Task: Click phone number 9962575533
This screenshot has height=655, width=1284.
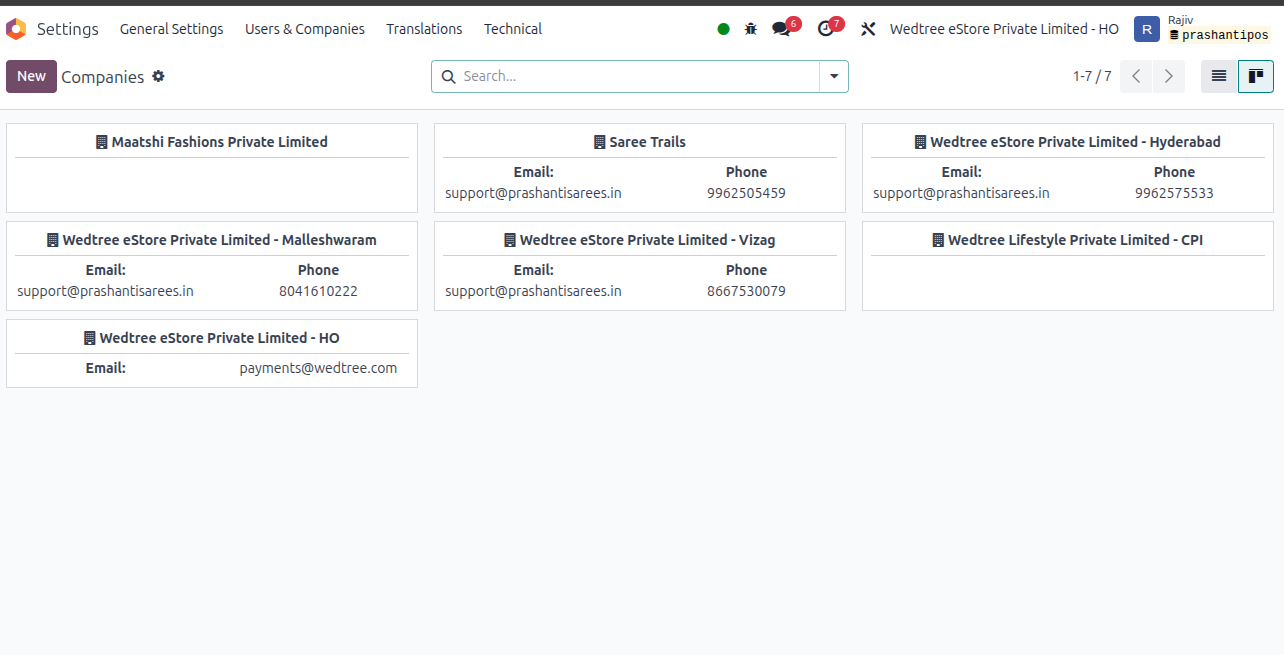Action: (1174, 193)
